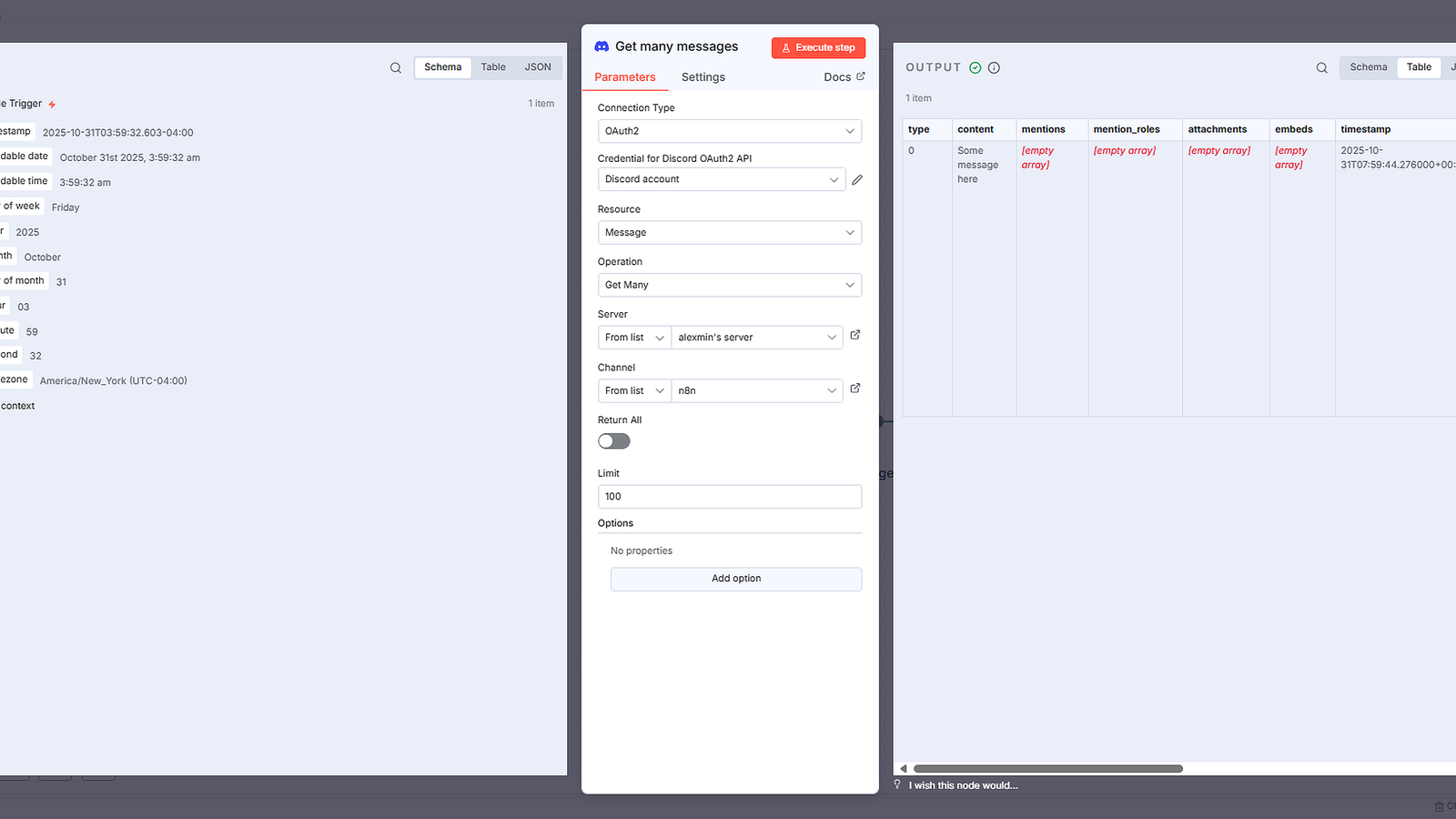Click the Limit input field
The height and width of the screenshot is (819, 1456).
tap(730, 497)
